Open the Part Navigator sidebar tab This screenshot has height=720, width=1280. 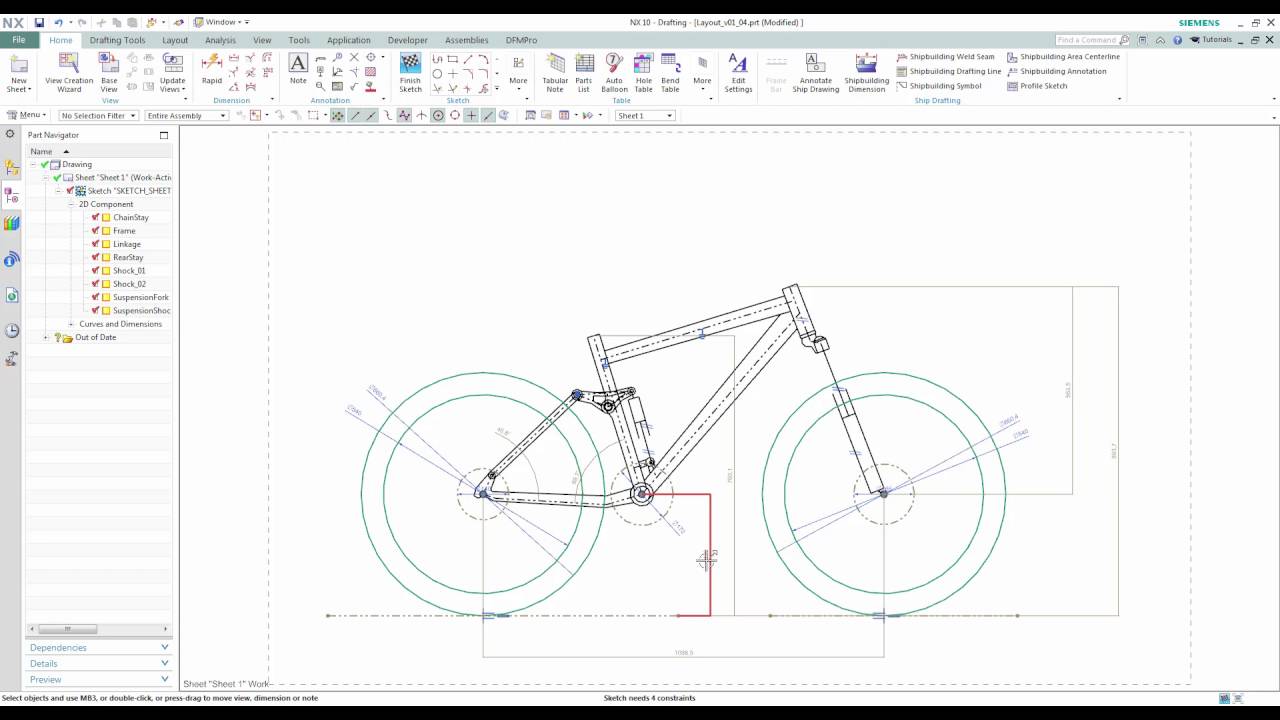point(11,195)
